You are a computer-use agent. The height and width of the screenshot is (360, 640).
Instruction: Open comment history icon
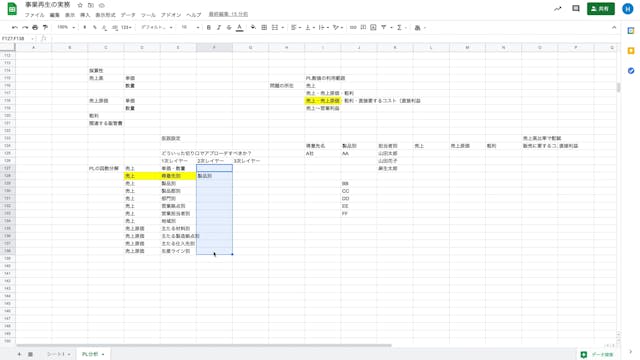click(576, 9)
